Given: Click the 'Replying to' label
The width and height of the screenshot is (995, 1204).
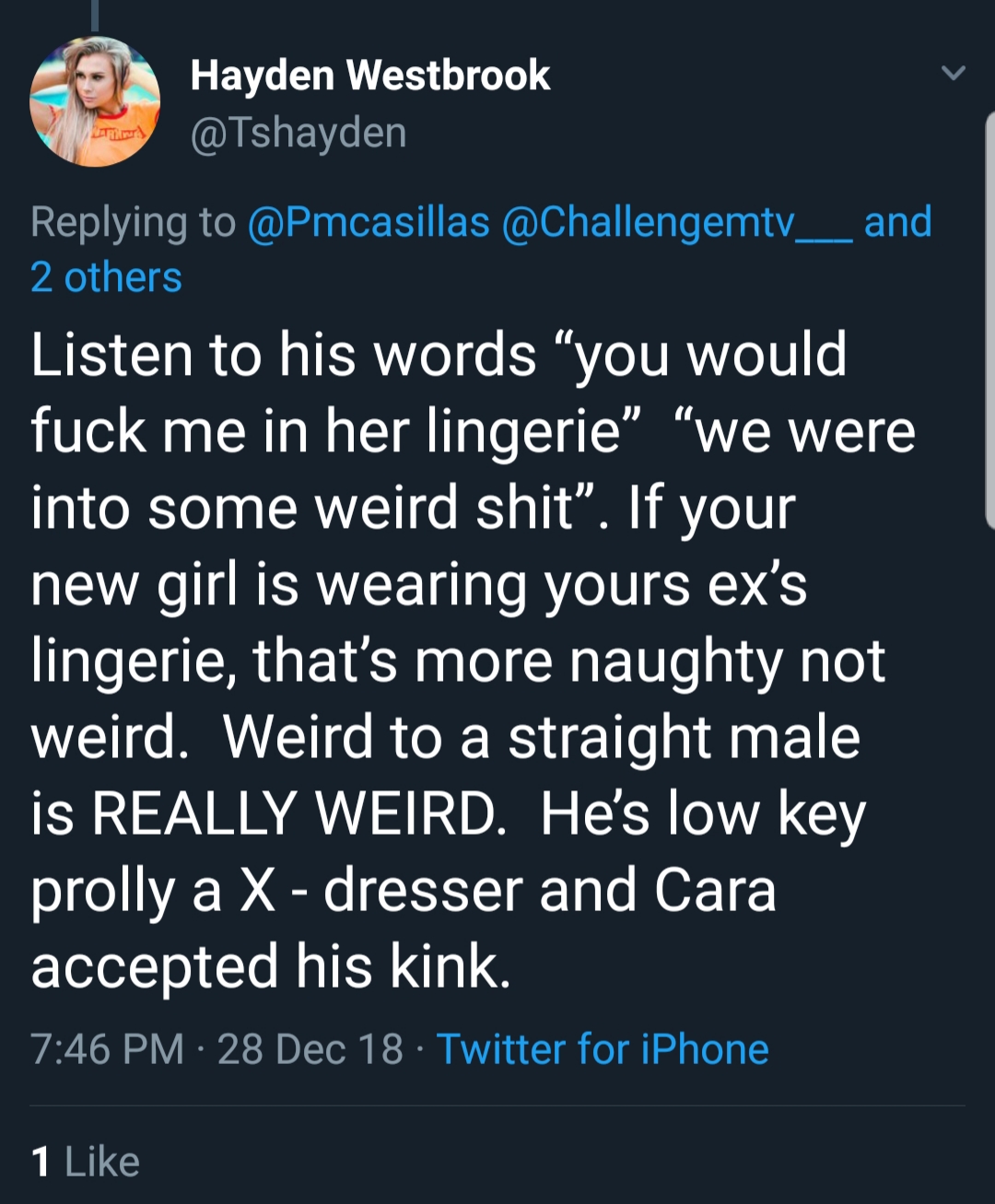Looking at the screenshot, I should click(134, 223).
